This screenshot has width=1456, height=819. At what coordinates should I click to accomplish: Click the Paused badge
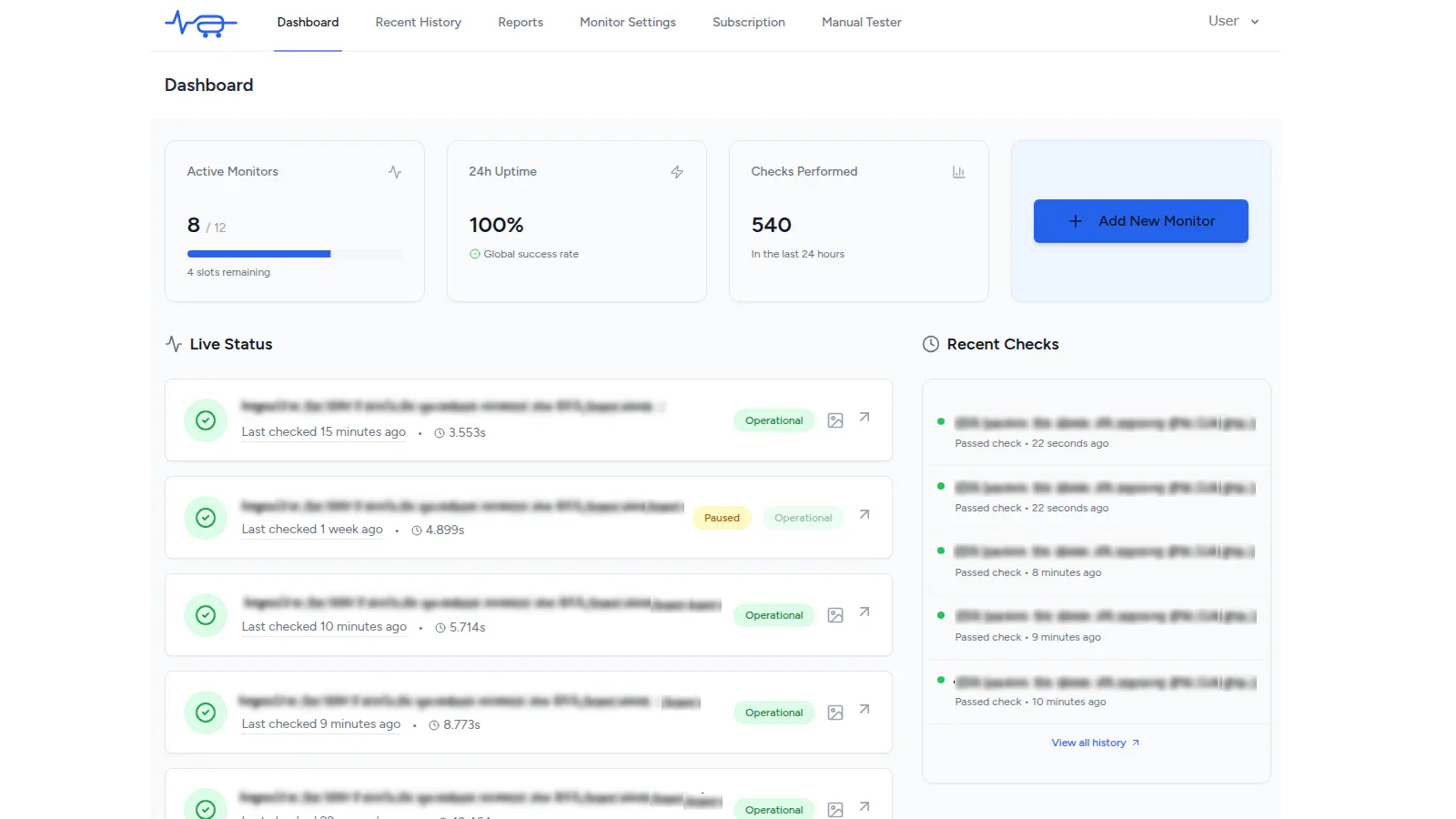[723, 518]
